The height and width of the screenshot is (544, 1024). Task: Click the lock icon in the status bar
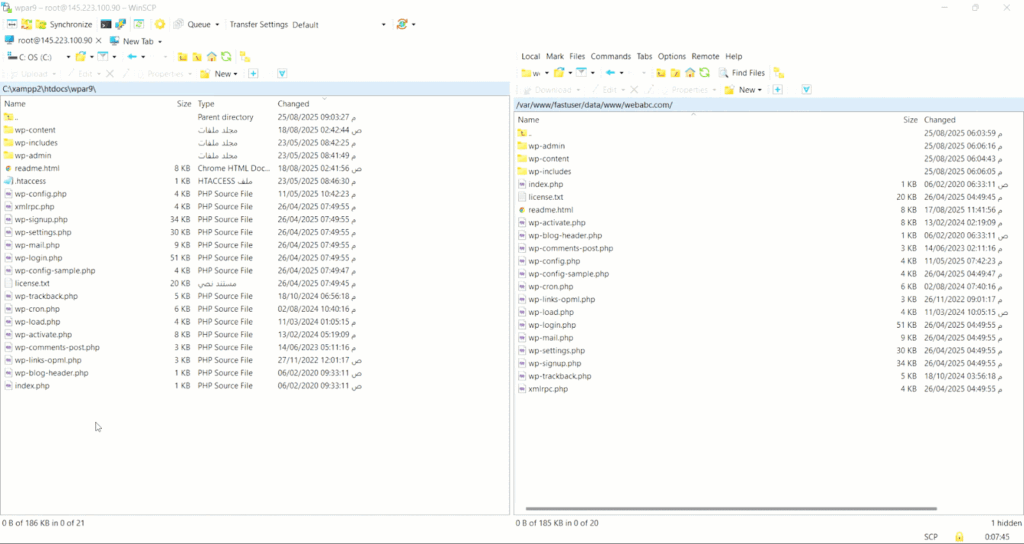[x=959, y=537]
